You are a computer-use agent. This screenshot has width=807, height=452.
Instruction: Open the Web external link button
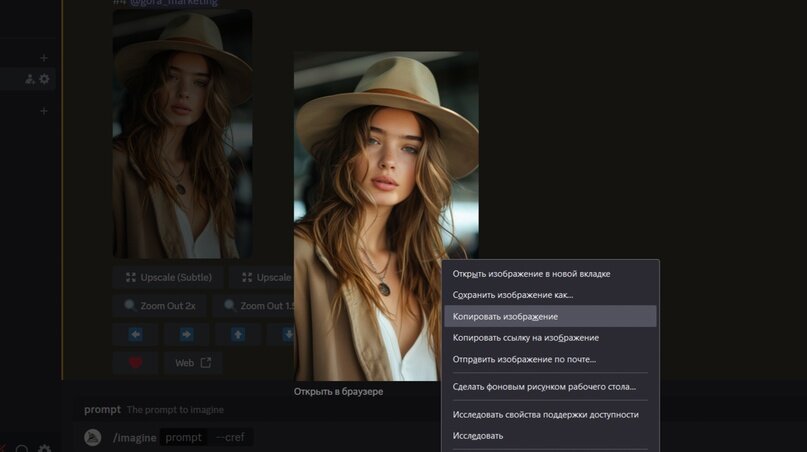pyautogui.click(x=193, y=363)
